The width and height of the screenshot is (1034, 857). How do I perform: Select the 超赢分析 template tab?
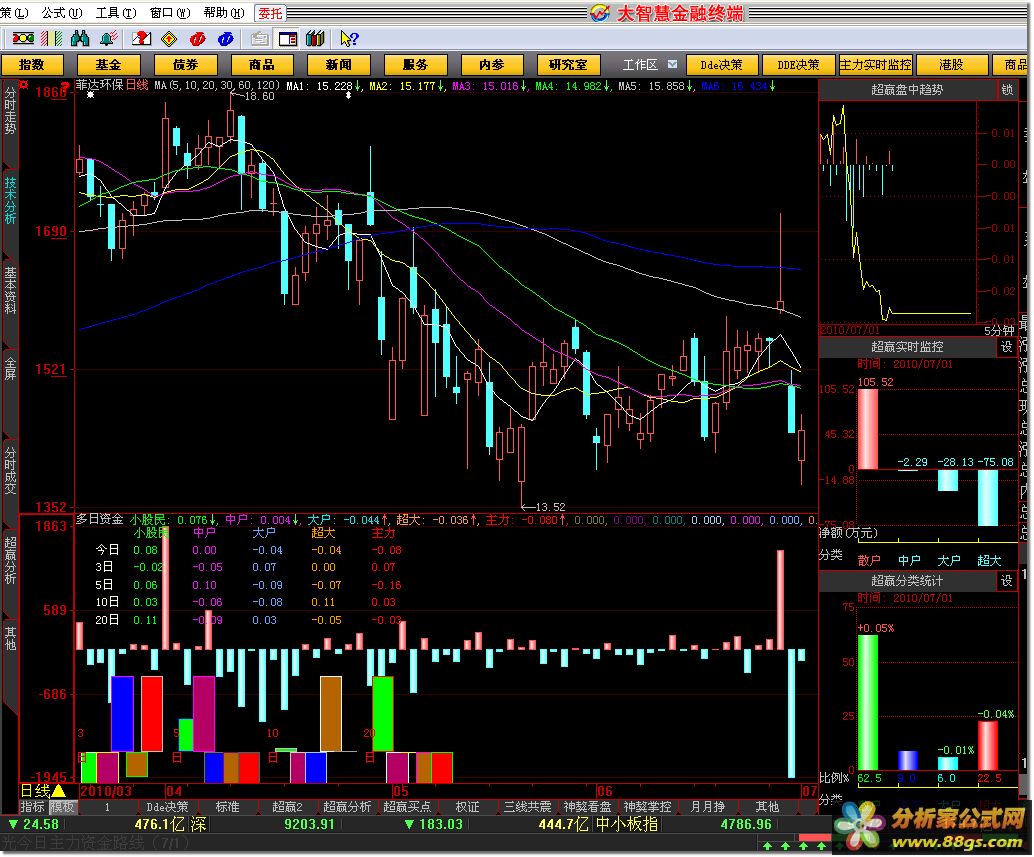pos(347,807)
